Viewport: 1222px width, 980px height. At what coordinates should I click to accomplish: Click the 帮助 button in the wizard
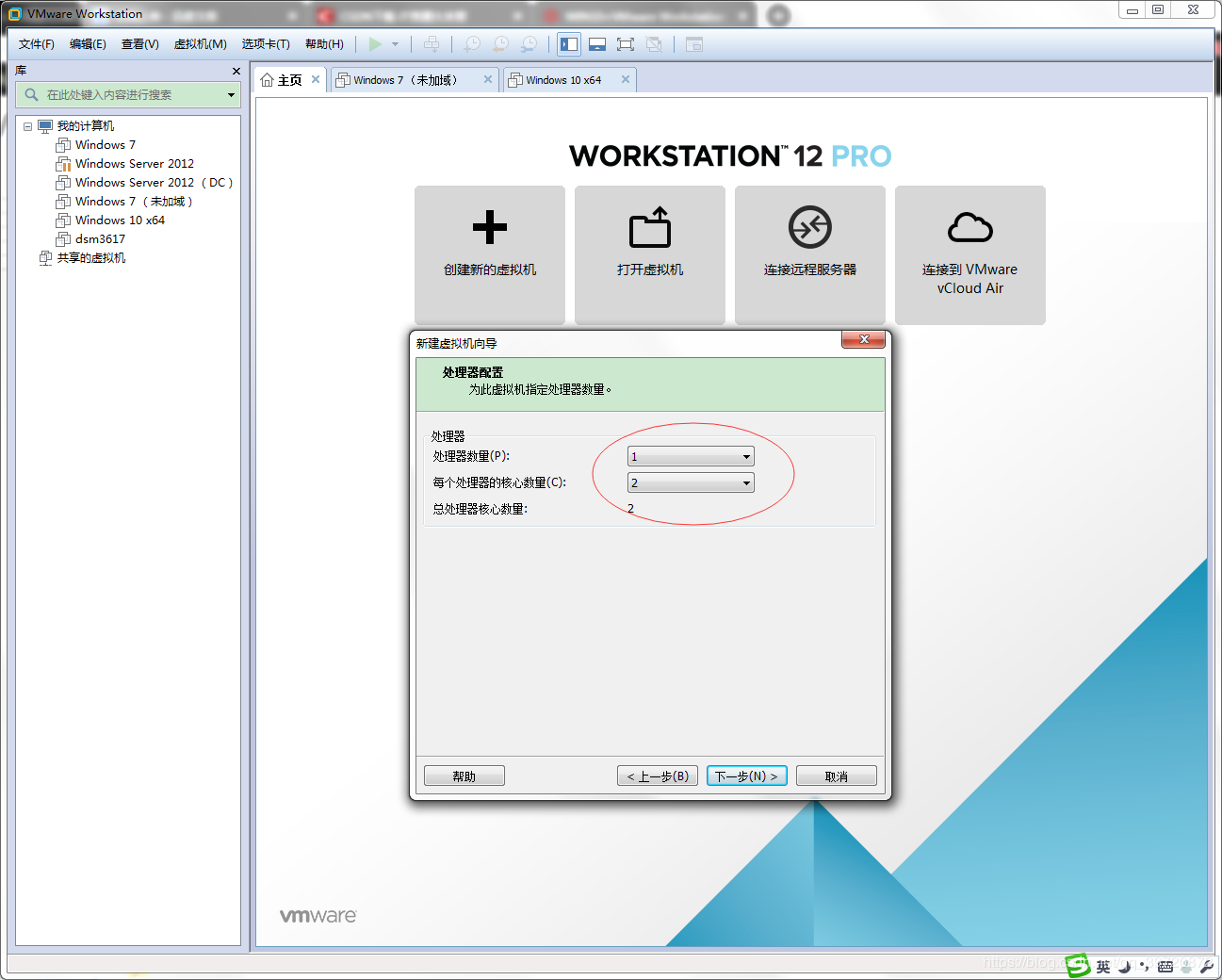click(464, 776)
